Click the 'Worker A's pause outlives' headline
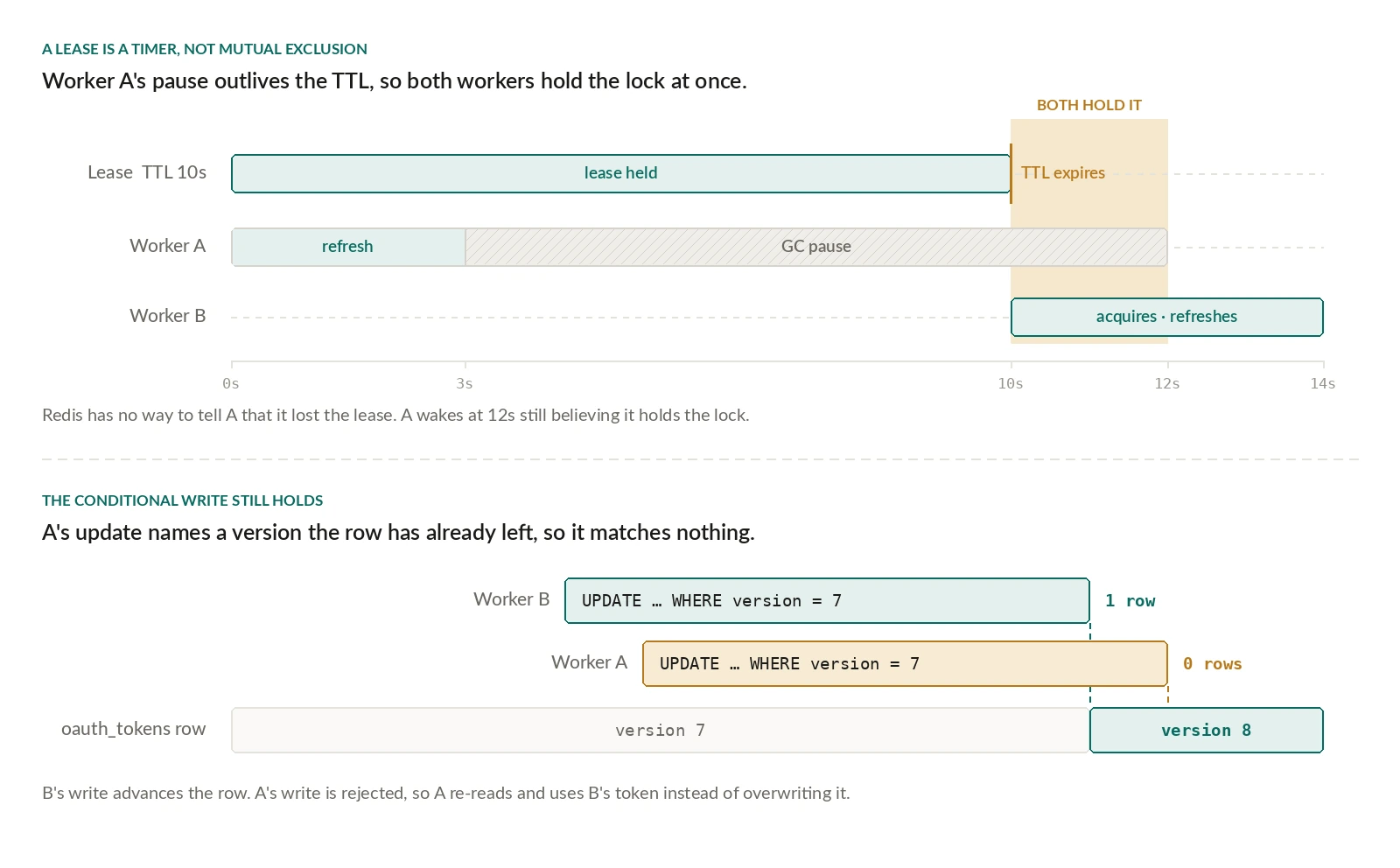 click(x=395, y=81)
